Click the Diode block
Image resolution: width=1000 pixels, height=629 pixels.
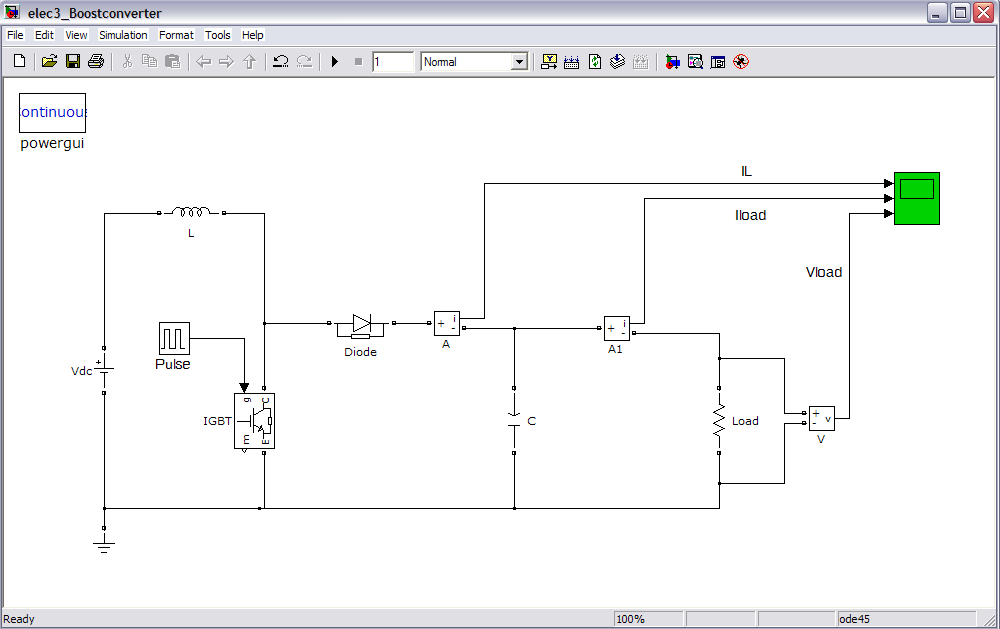click(361, 324)
